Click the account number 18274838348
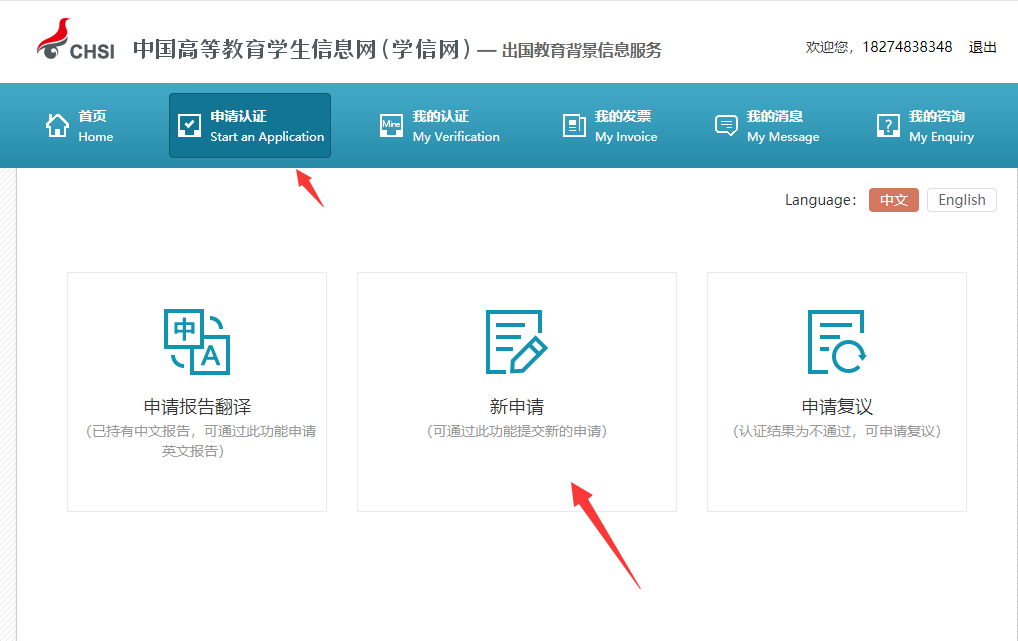The image size is (1018, 641). [907, 47]
